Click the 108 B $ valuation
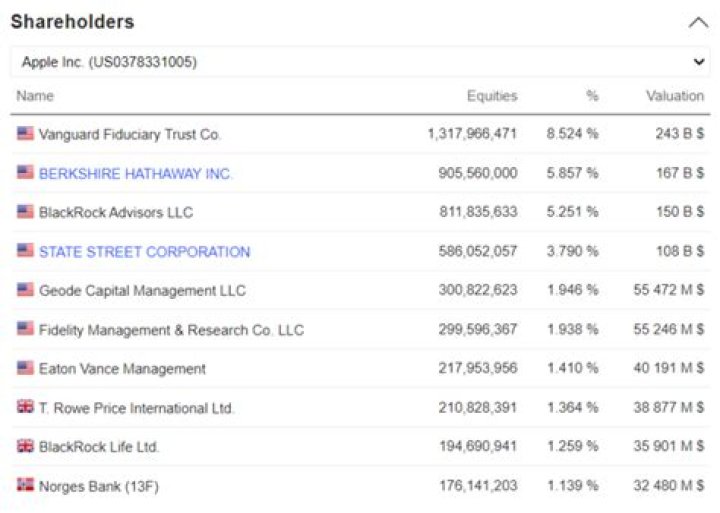 [x=680, y=251]
